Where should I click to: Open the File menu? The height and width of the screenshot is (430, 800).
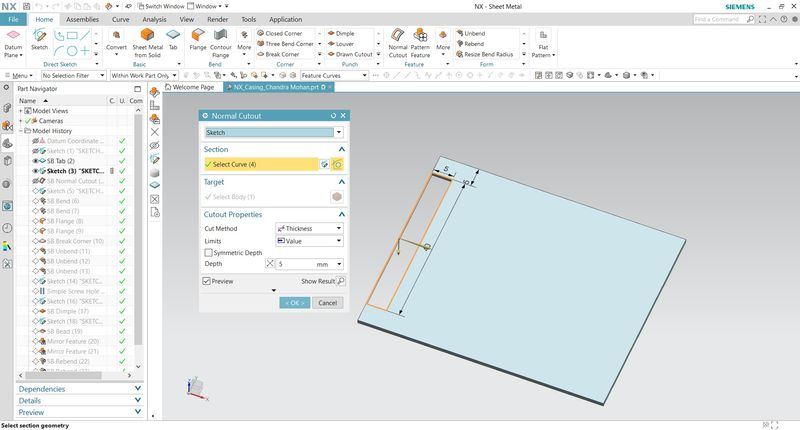13,19
